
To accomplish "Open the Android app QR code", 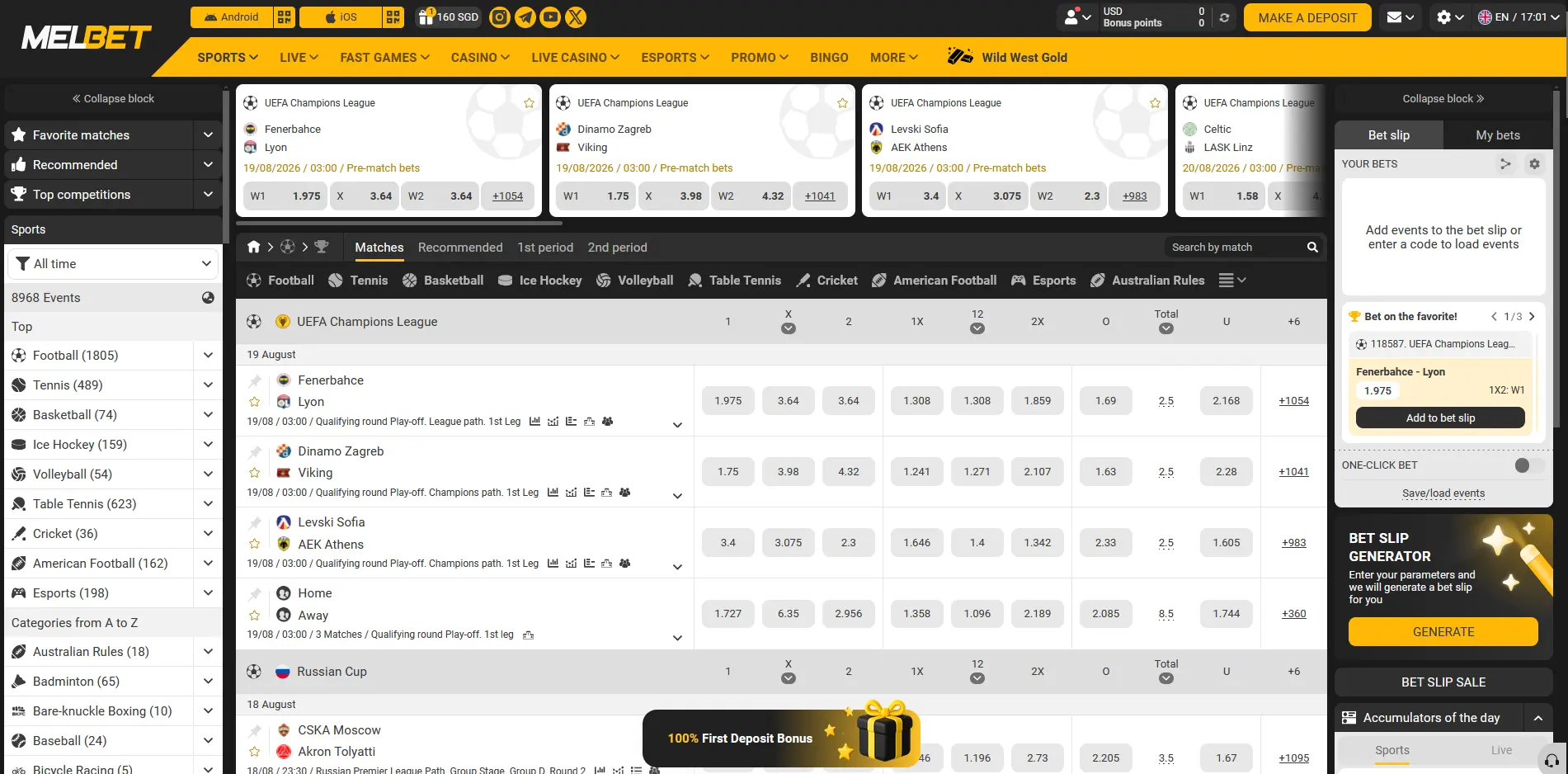I will pos(285,17).
